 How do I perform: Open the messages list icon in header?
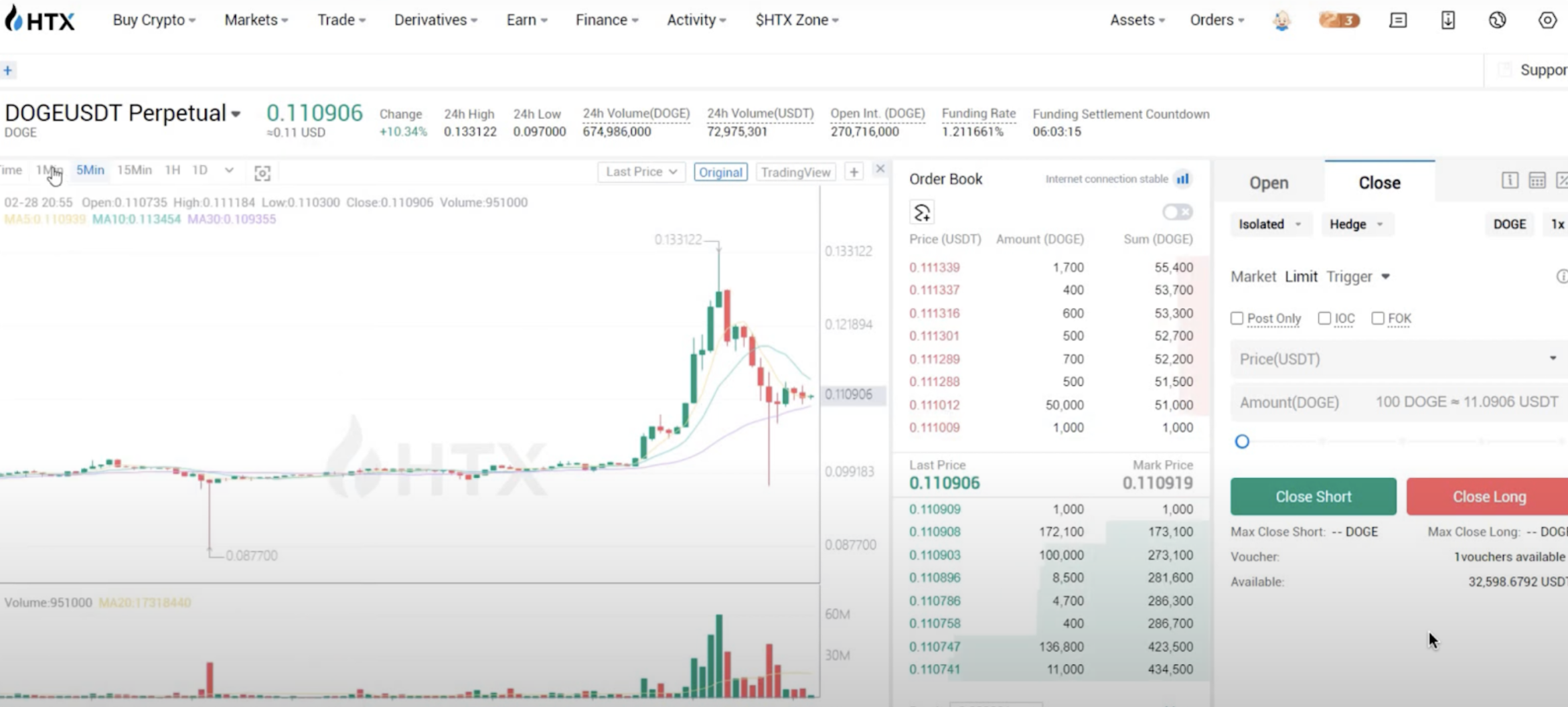[1398, 20]
